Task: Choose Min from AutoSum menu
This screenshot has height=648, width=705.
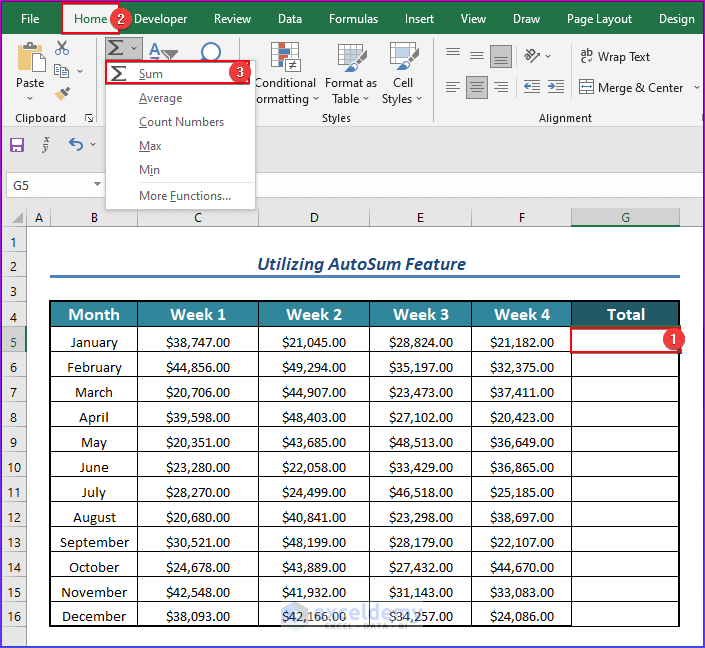Action: 180,170
